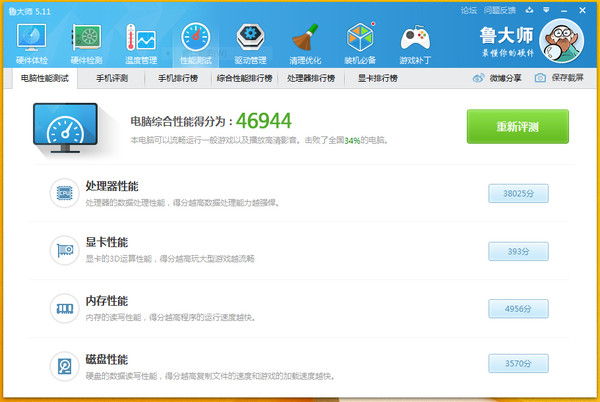The width and height of the screenshot is (600, 402).
Task: Open the 硬件体检 hardware checkup icon
Action: (31, 38)
